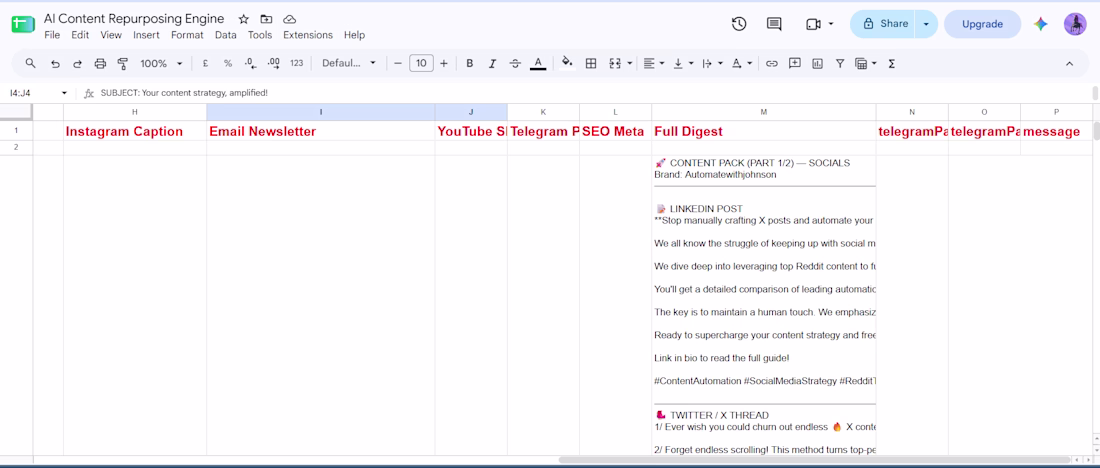Expand the merge cells dropdown arrow
Image resolution: width=1100 pixels, height=468 pixels.
(x=629, y=63)
